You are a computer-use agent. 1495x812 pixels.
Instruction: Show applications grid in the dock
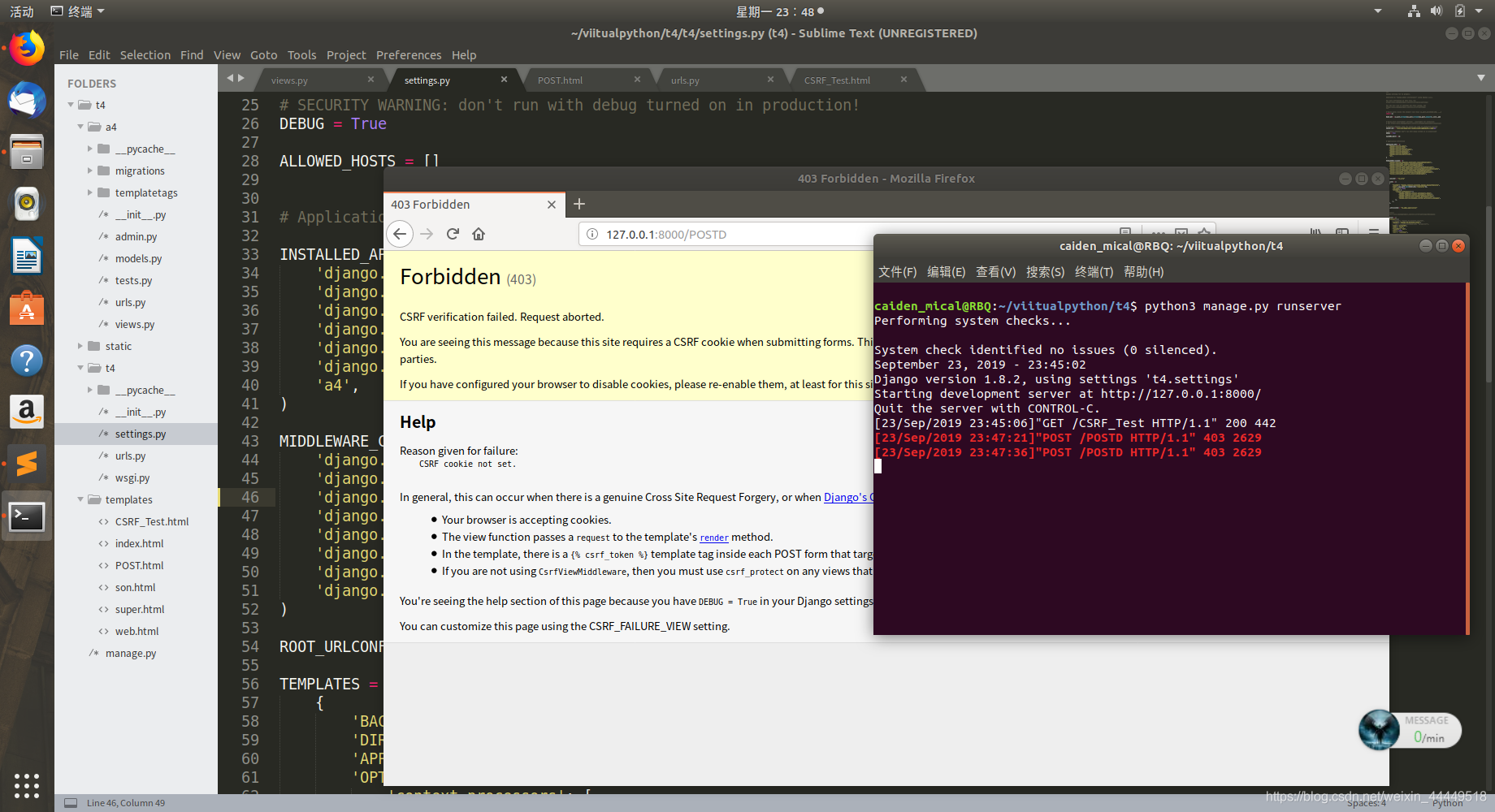click(x=27, y=785)
